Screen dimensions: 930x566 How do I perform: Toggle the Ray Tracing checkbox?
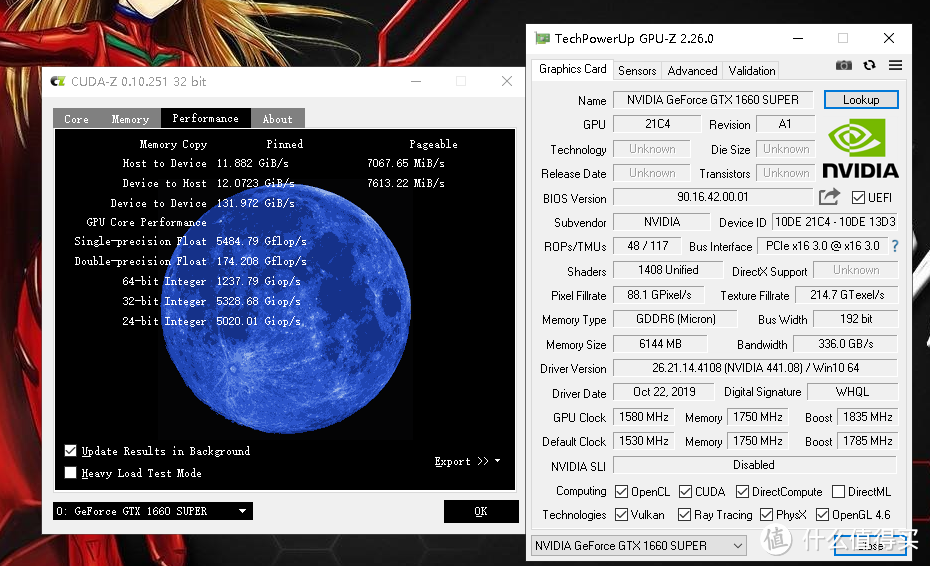(x=684, y=514)
